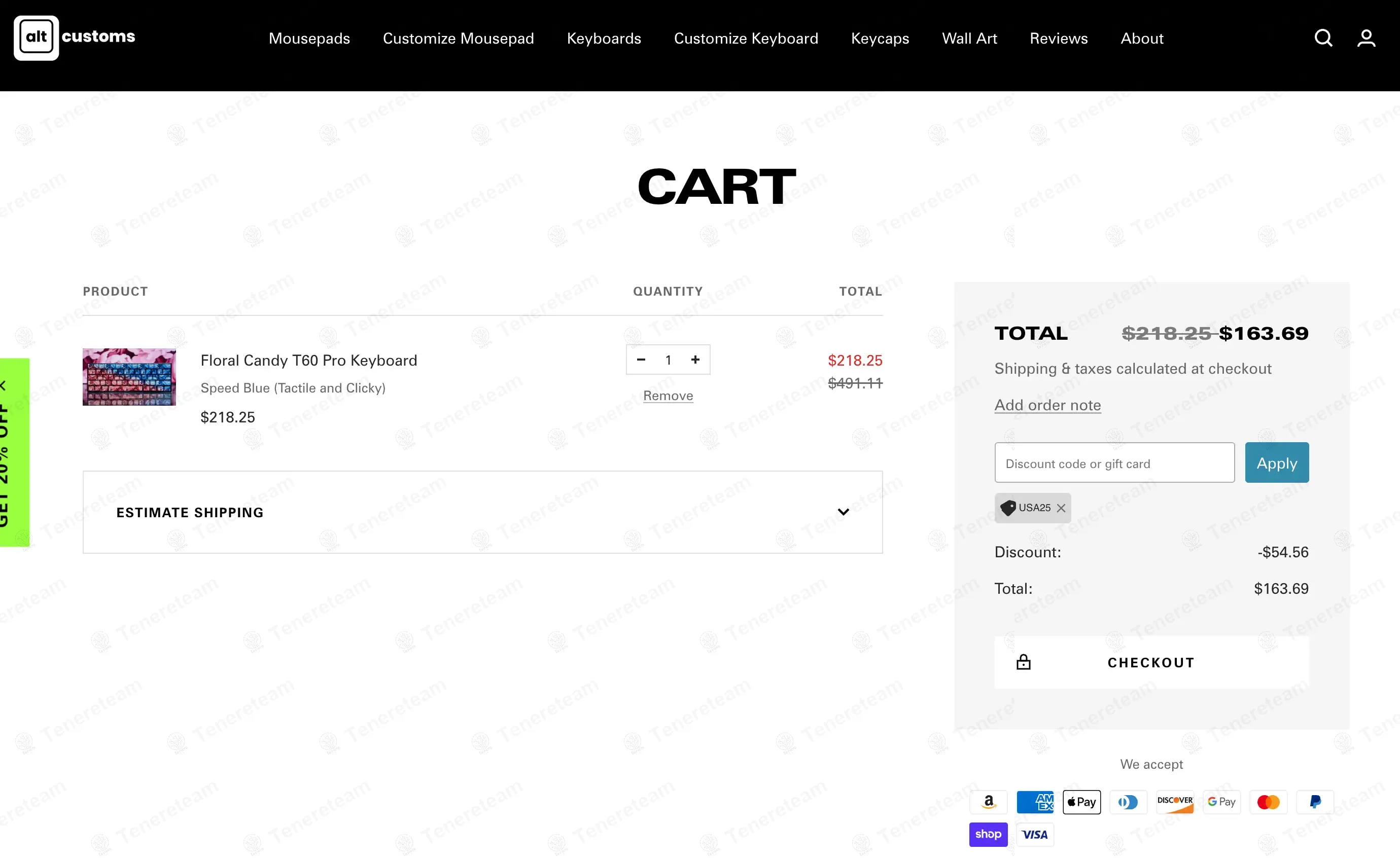Screen dimensions: 1400x858
Task: Open the Wall Art menu item
Action: 969,38
